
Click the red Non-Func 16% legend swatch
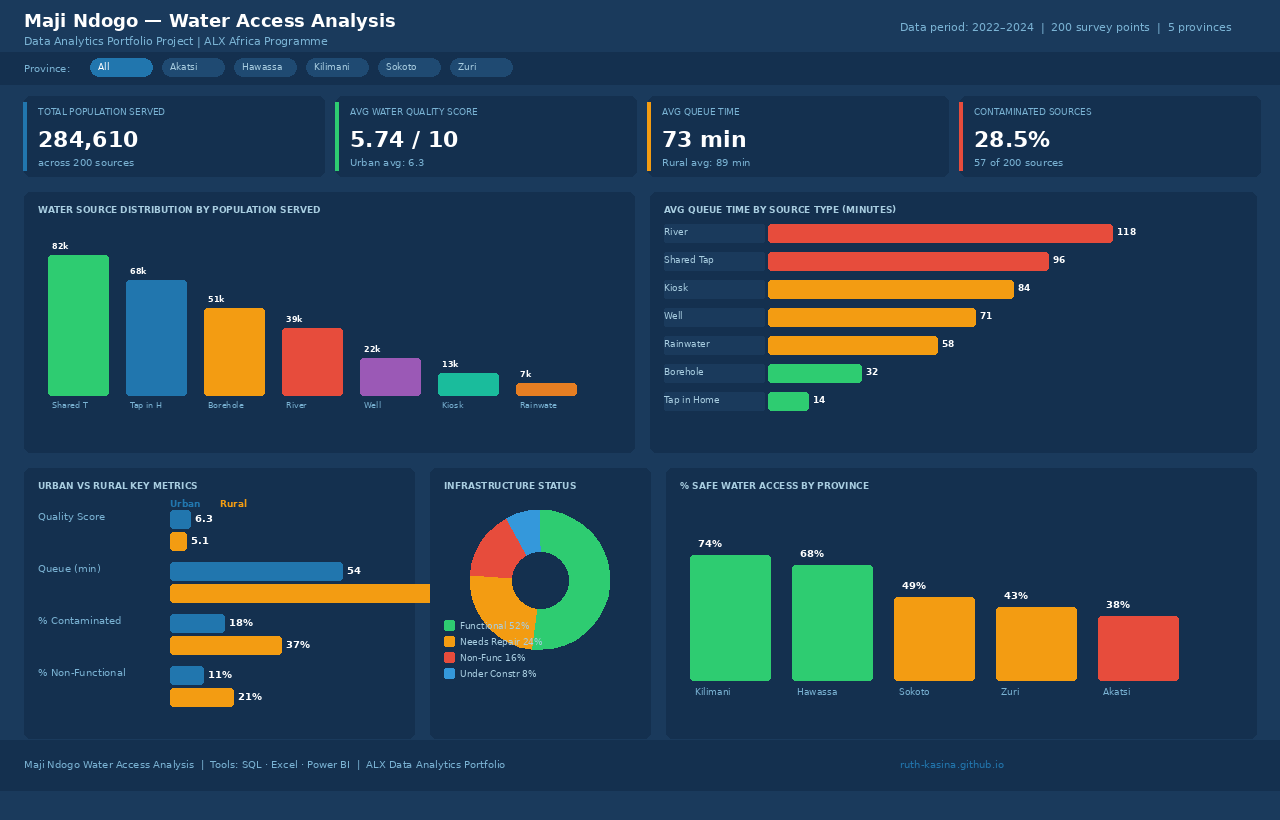click(x=449, y=657)
